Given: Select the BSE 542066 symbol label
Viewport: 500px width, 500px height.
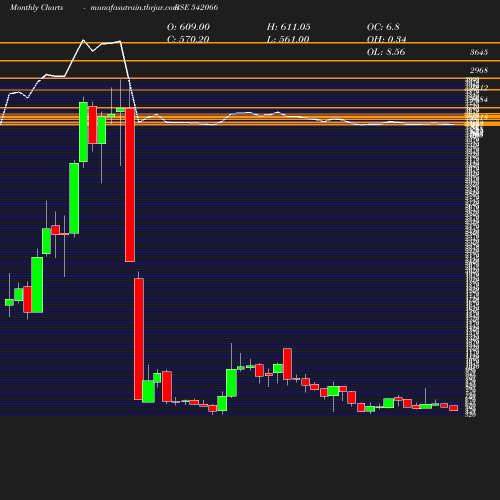Looking at the screenshot, I should (x=197, y=7).
